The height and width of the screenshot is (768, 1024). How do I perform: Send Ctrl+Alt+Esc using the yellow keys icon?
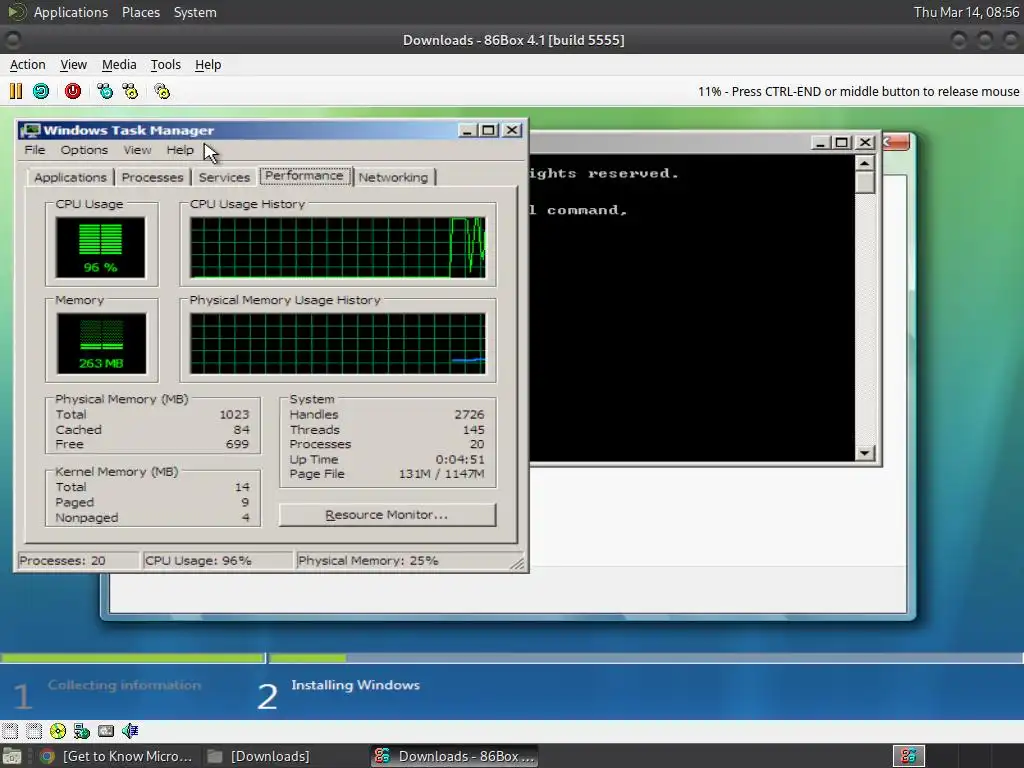pyautogui.click(x=130, y=91)
